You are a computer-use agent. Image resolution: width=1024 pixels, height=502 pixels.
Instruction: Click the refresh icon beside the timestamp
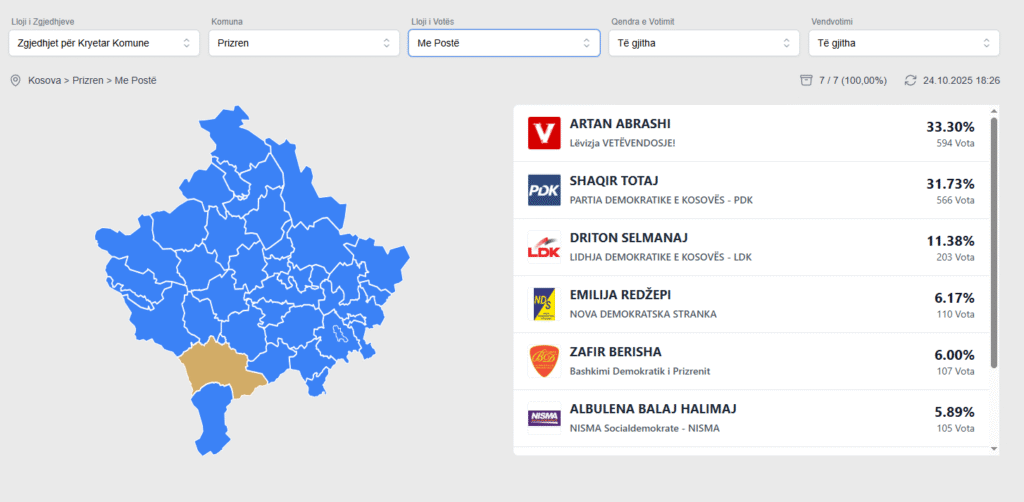(910, 80)
